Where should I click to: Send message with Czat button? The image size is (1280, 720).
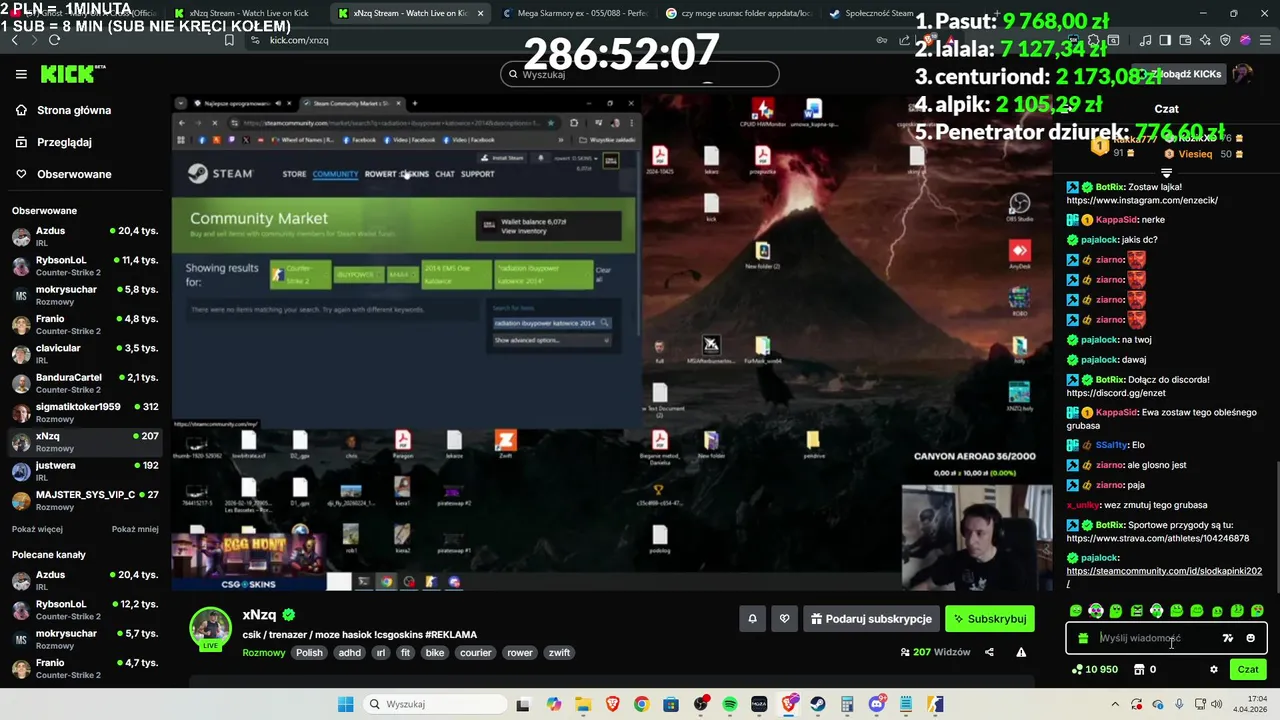tap(1248, 670)
